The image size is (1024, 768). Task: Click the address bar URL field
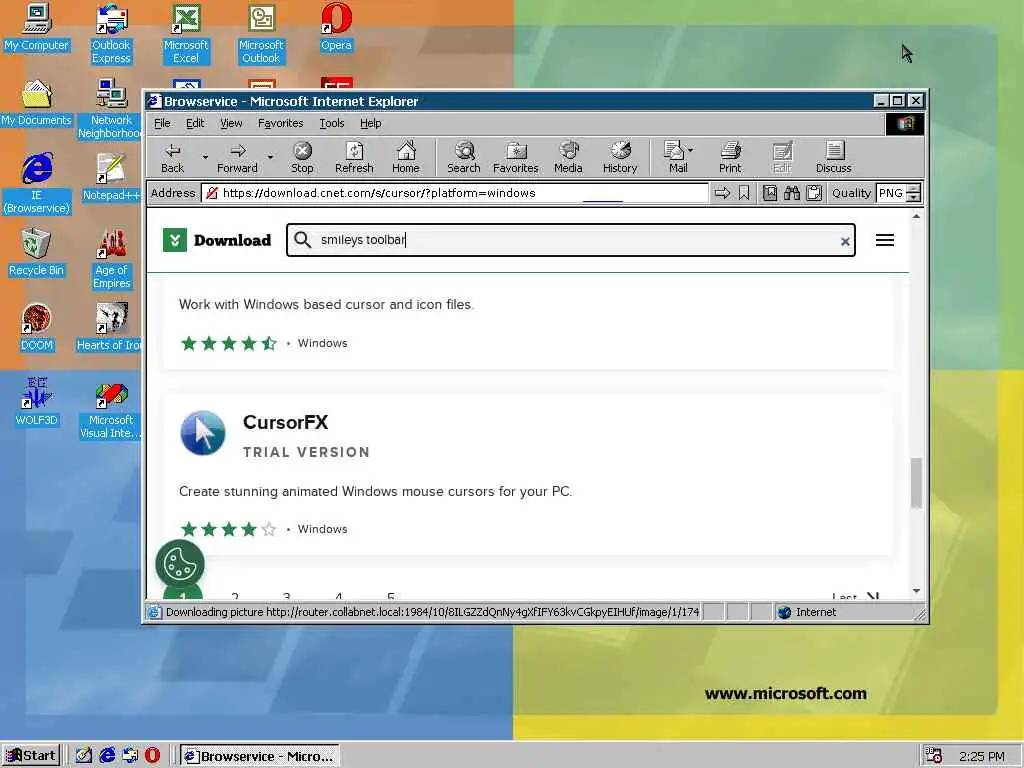tap(455, 193)
